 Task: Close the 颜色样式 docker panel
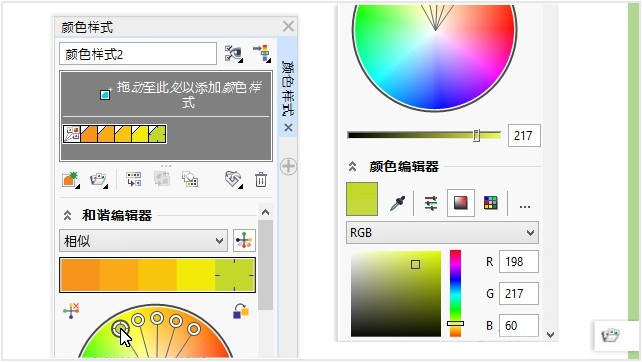click(x=288, y=26)
